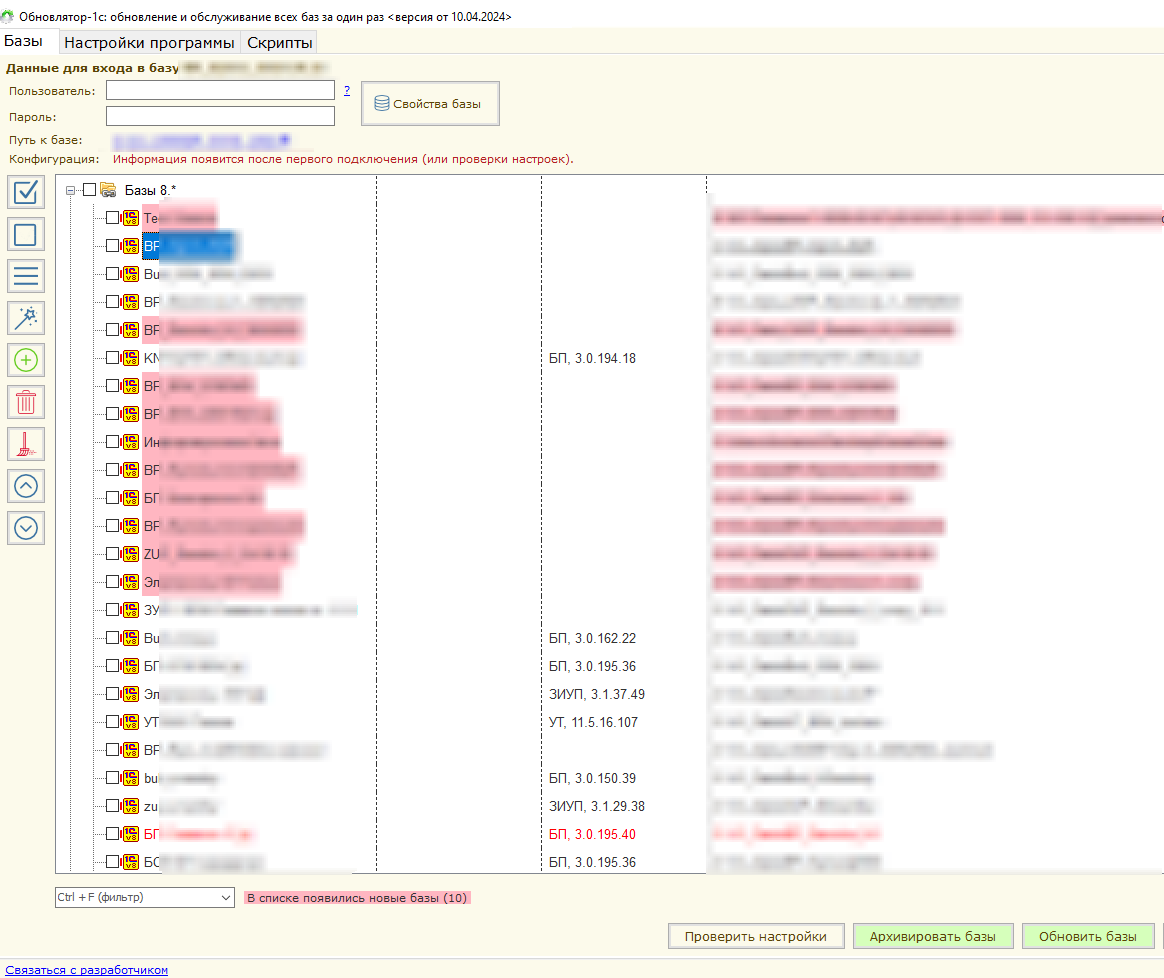Click the 1C icon of the row starting with ZU
1164x978 pixels.
click(x=131, y=554)
